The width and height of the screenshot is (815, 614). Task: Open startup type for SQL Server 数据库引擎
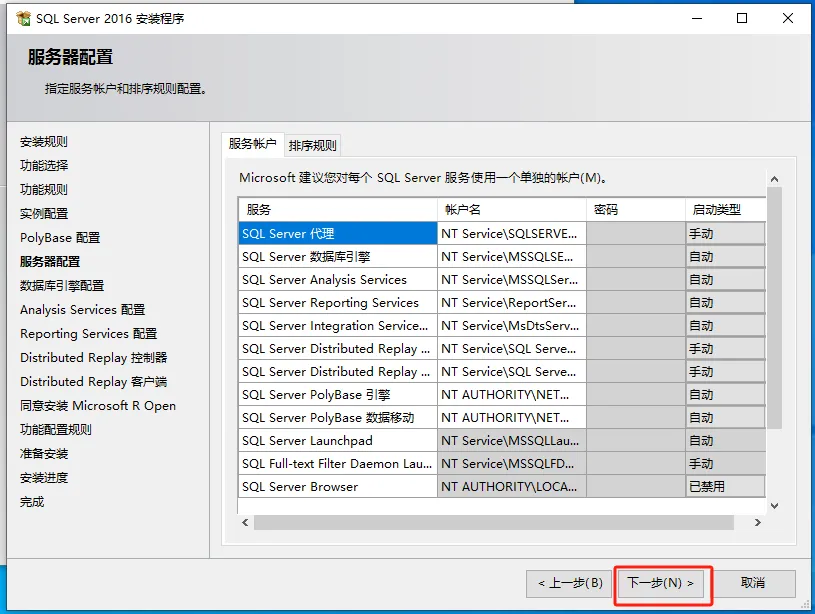726,256
